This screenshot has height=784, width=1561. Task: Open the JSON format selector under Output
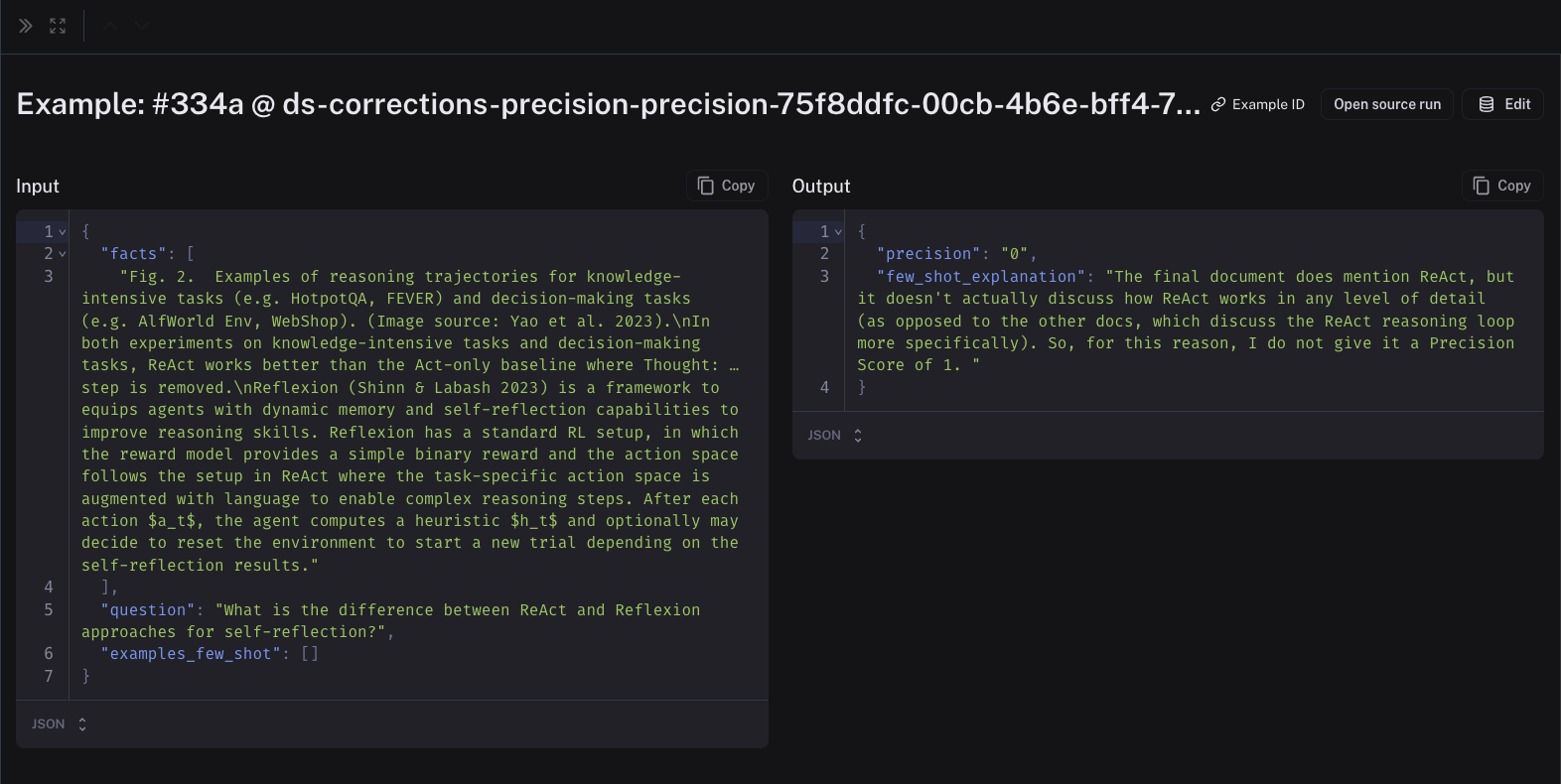pyautogui.click(x=835, y=436)
